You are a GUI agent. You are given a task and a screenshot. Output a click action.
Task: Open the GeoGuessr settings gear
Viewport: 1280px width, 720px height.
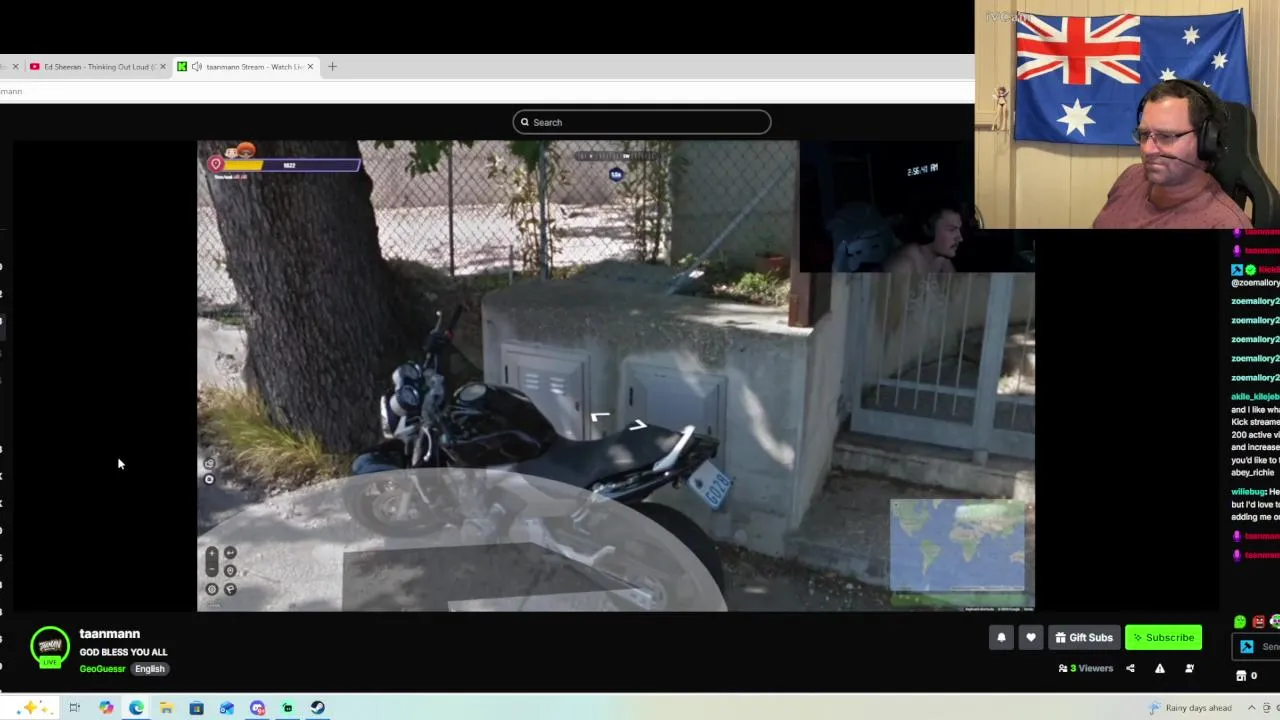(x=211, y=589)
